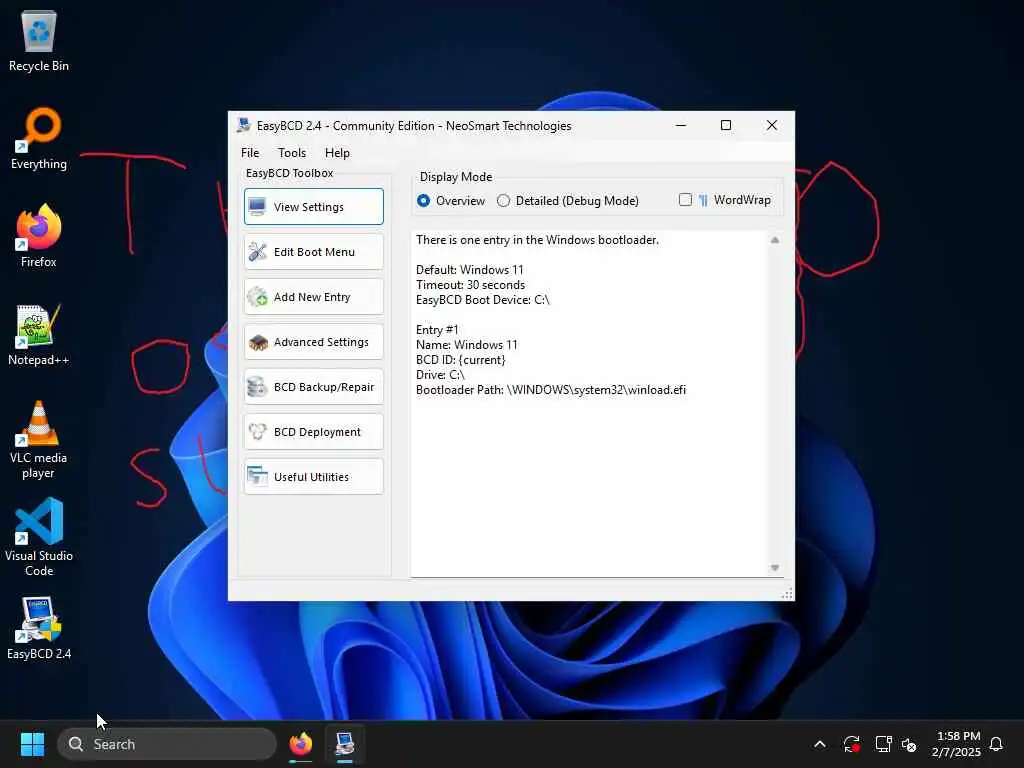Click the 'BCD ID: {current}' line
1024x768 pixels.
tap(460, 360)
